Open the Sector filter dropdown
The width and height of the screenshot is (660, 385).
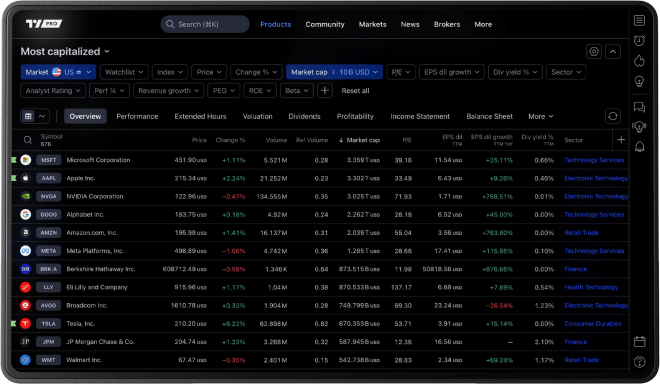click(566, 72)
